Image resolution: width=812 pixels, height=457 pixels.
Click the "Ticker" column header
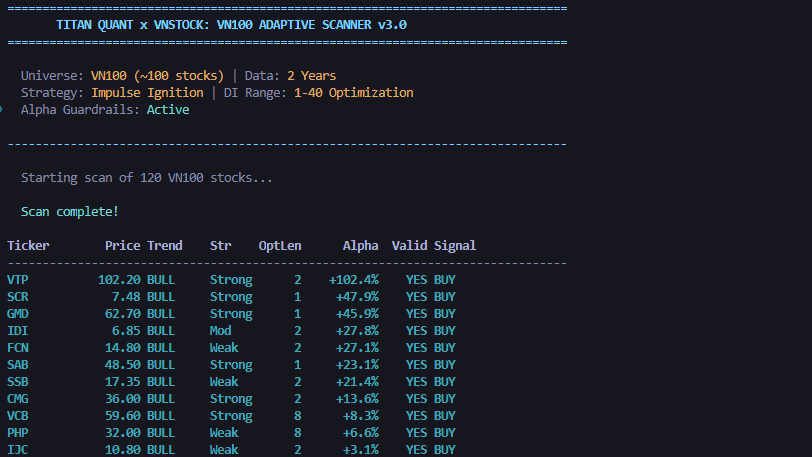pos(28,246)
